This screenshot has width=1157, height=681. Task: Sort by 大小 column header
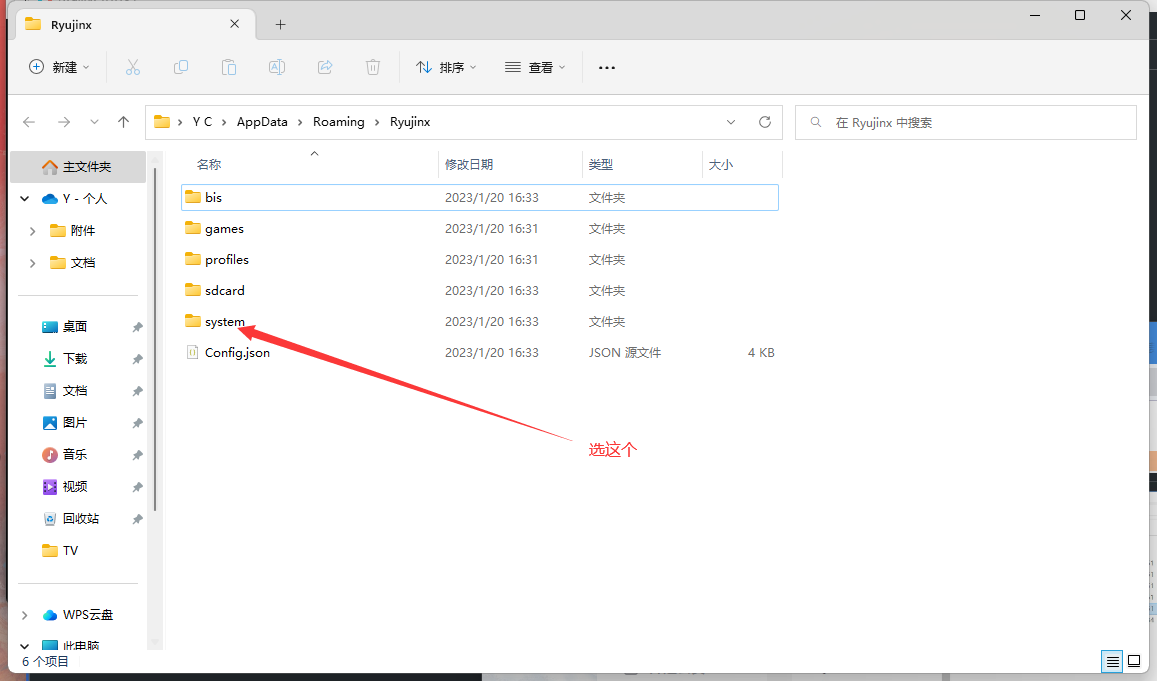click(x=721, y=165)
